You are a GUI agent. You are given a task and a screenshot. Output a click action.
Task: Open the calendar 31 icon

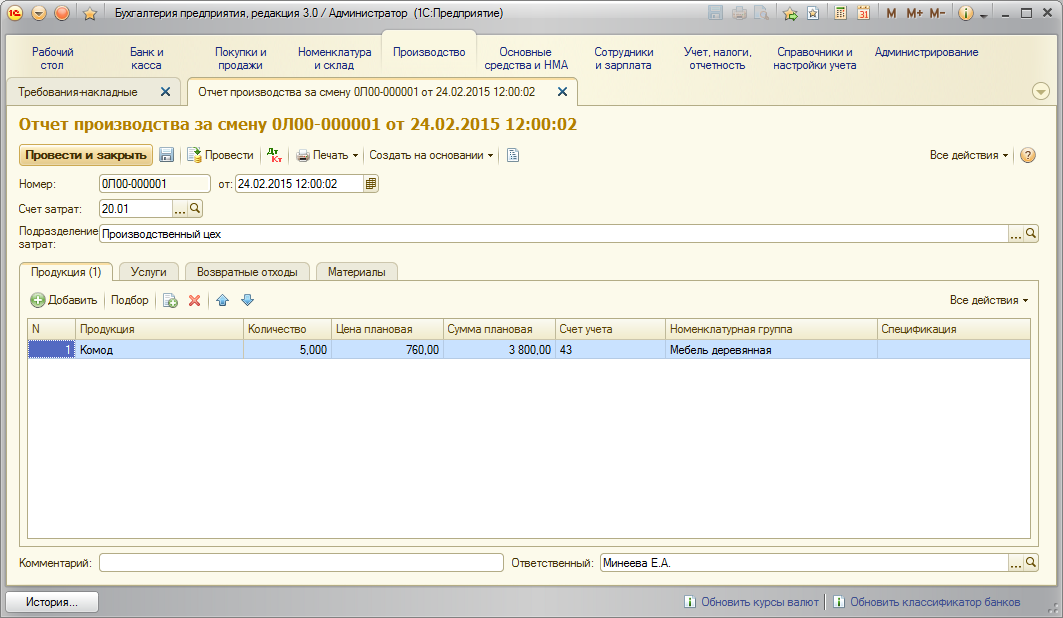(863, 13)
